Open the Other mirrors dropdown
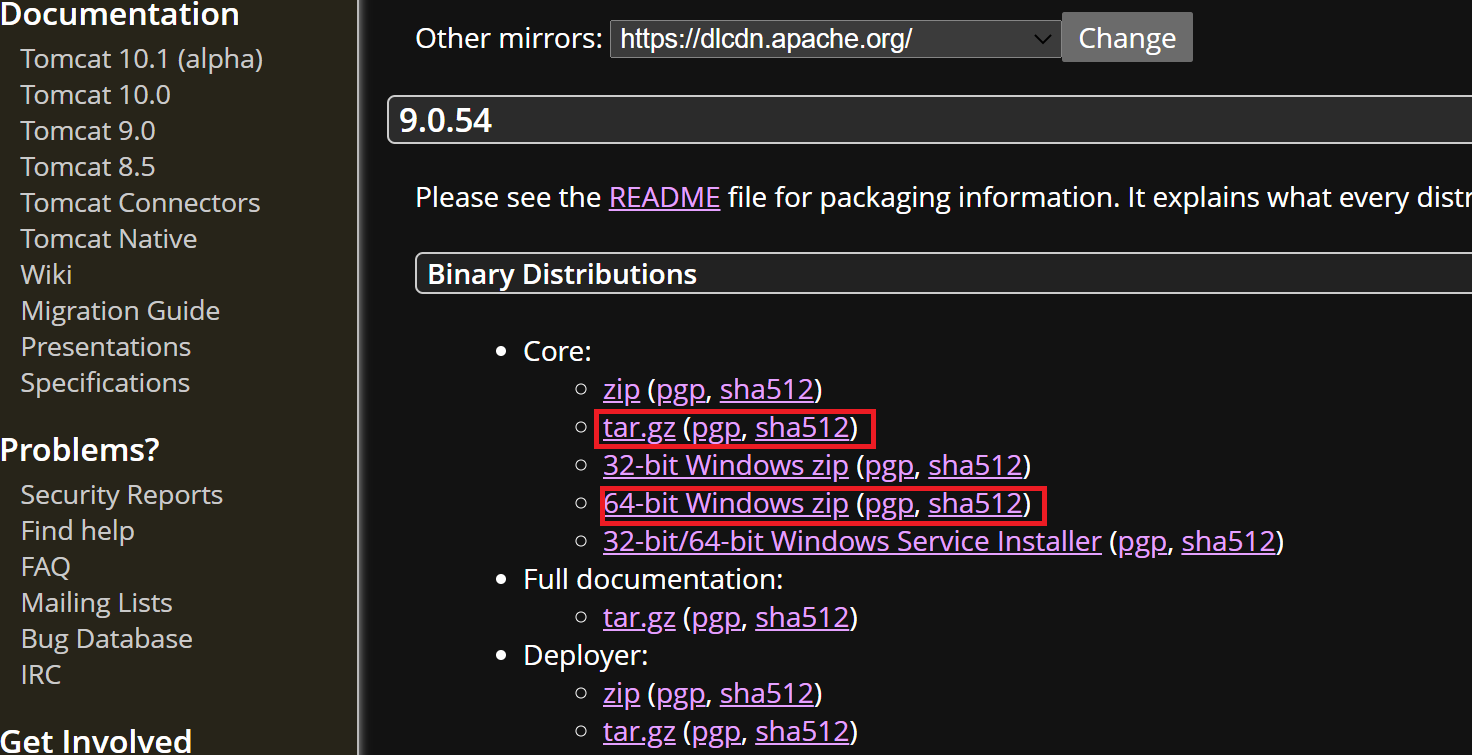Image resolution: width=1472 pixels, height=755 pixels. click(835, 39)
